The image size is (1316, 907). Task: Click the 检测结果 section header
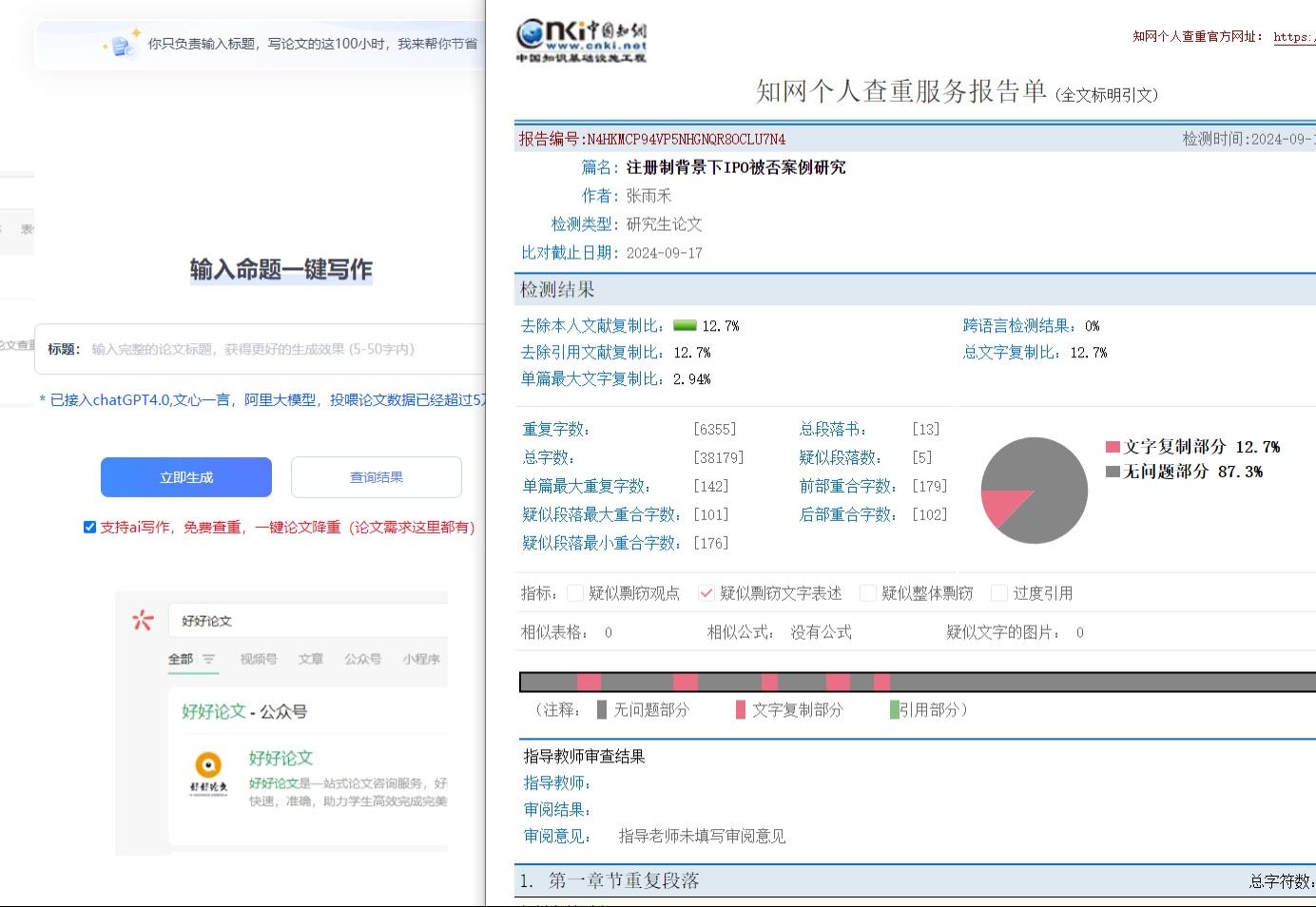pyautogui.click(x=557, y=290)
